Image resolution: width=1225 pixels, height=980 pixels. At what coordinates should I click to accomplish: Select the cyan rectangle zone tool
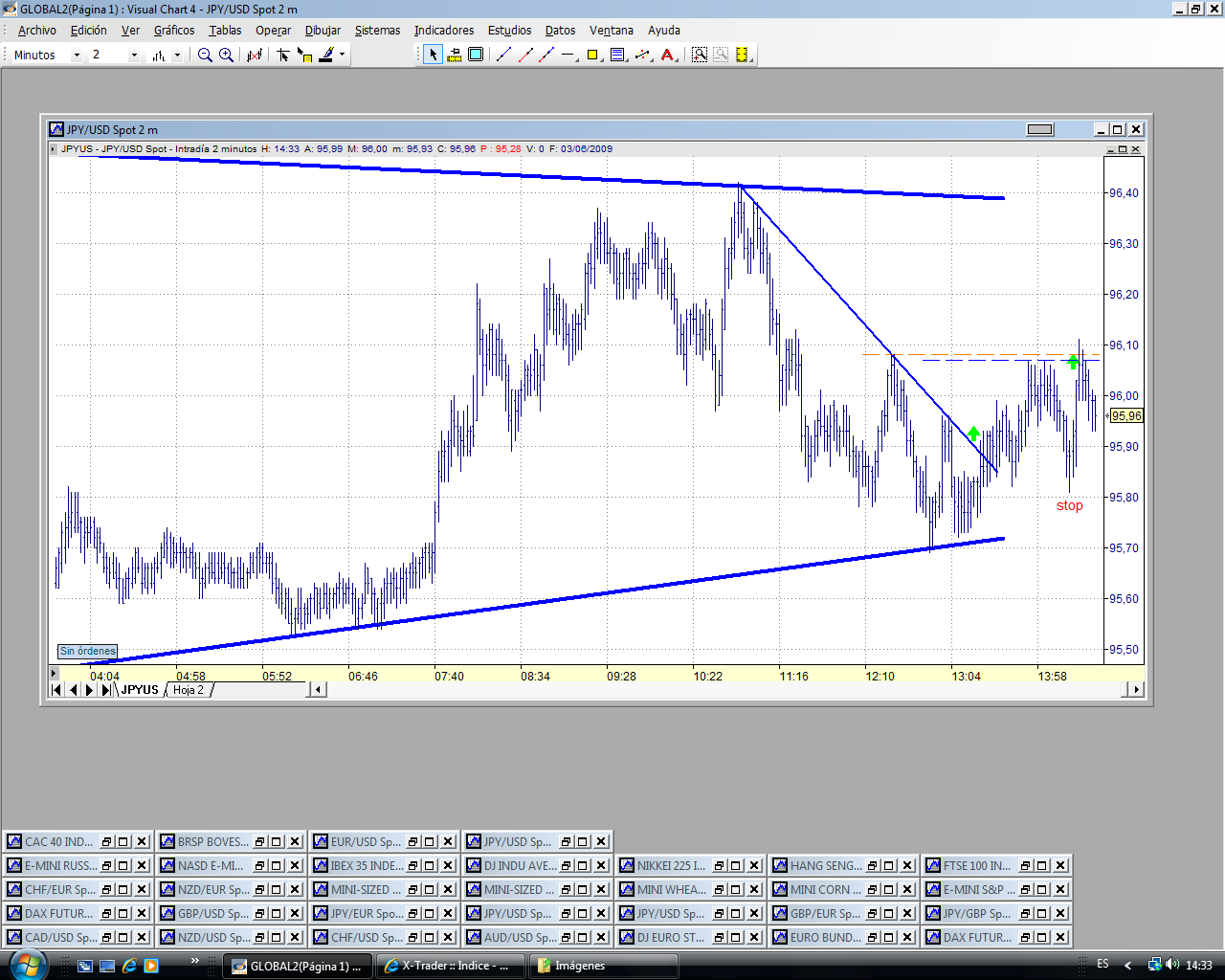click(x=476, y=56)
